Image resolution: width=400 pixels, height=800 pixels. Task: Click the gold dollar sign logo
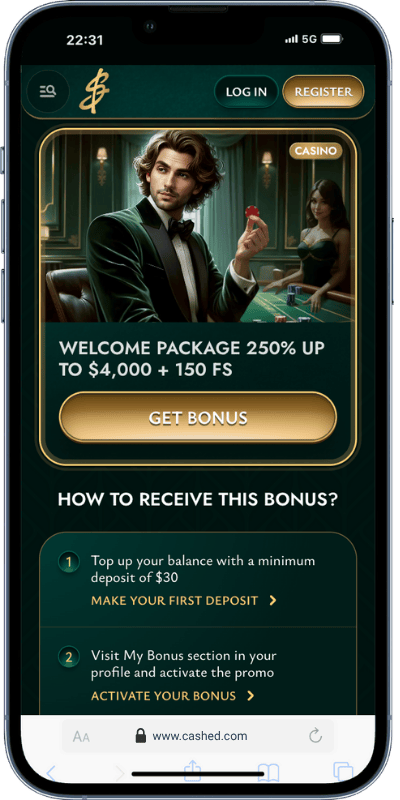[94, 91]
